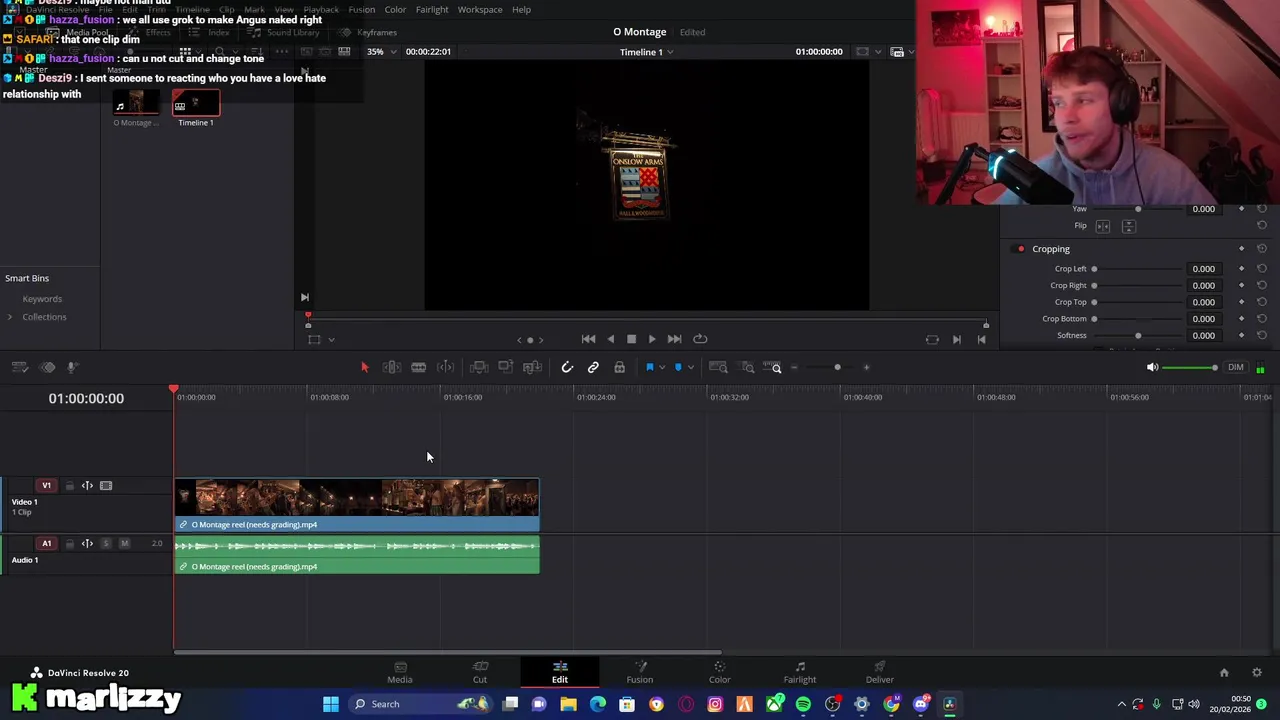Jump to the first frame
This screenshot has height=720, width=1280.
pos(588,339)
